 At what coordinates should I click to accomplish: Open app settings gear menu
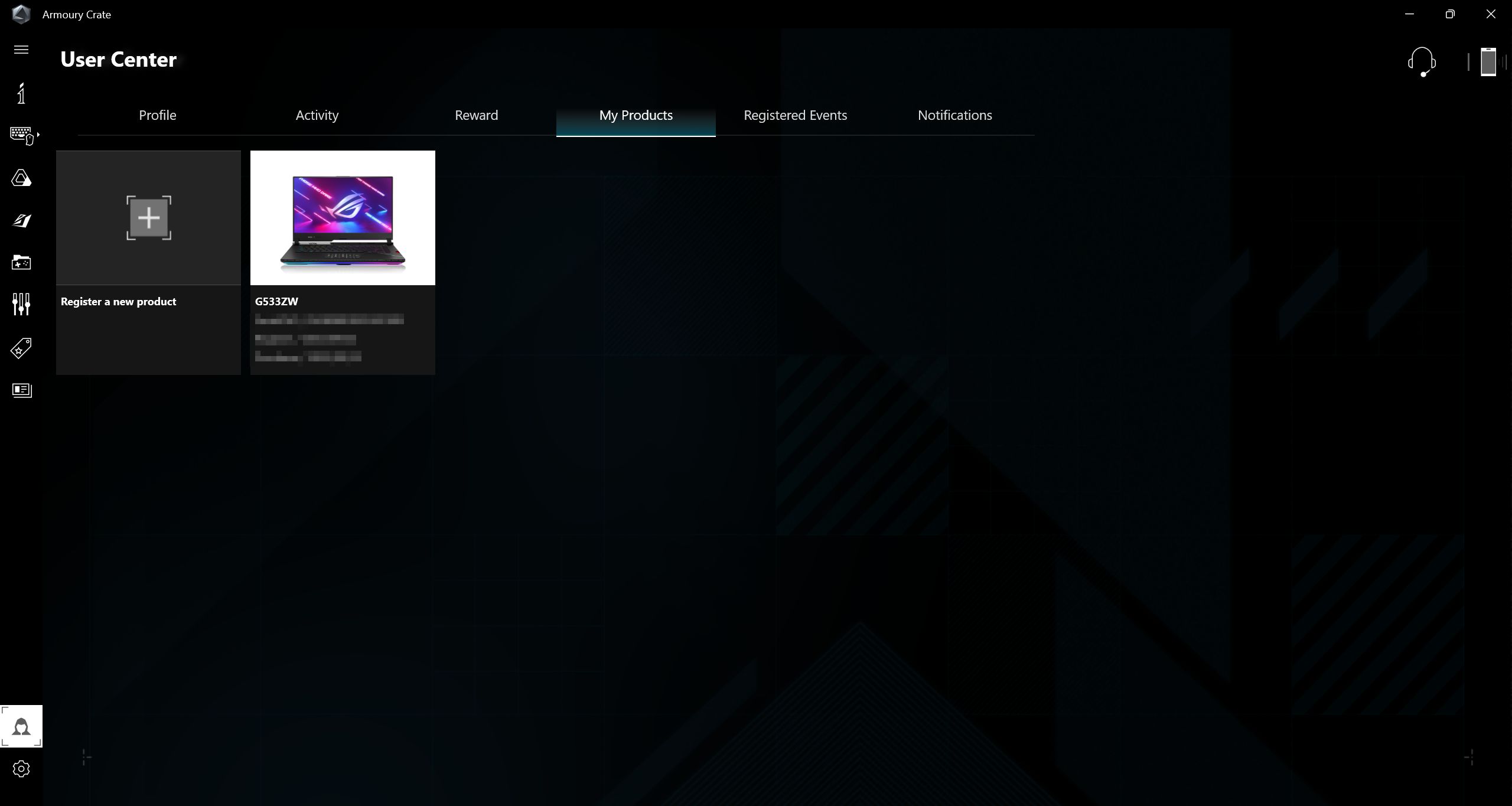tap(21, 769)
